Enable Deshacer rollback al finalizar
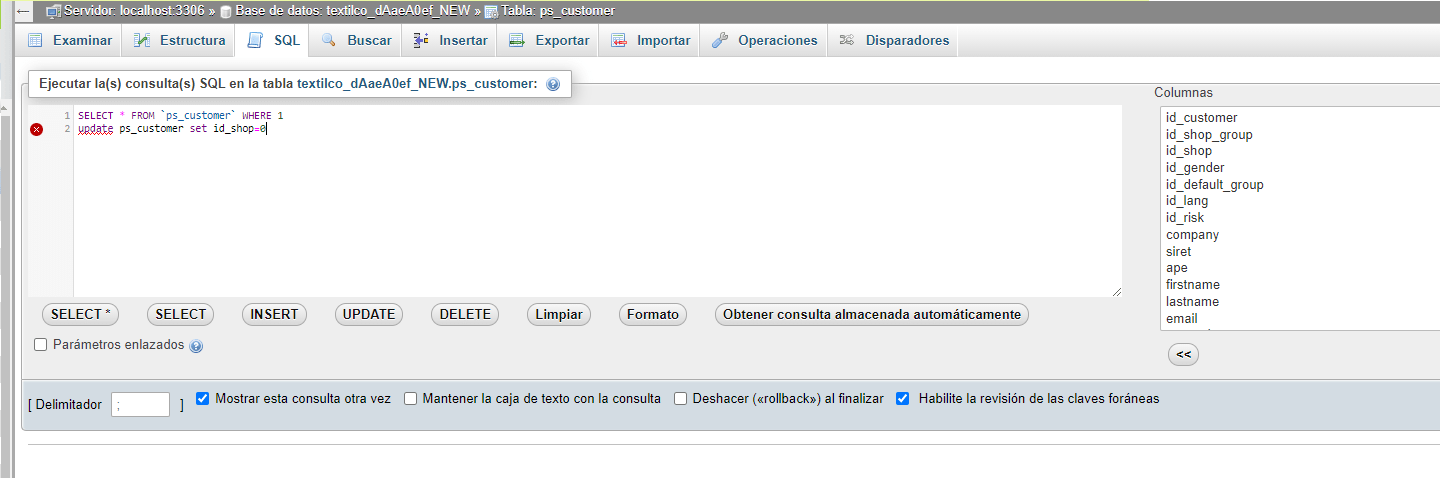This screenshot has height=478, width=1440. coord(681,398)
